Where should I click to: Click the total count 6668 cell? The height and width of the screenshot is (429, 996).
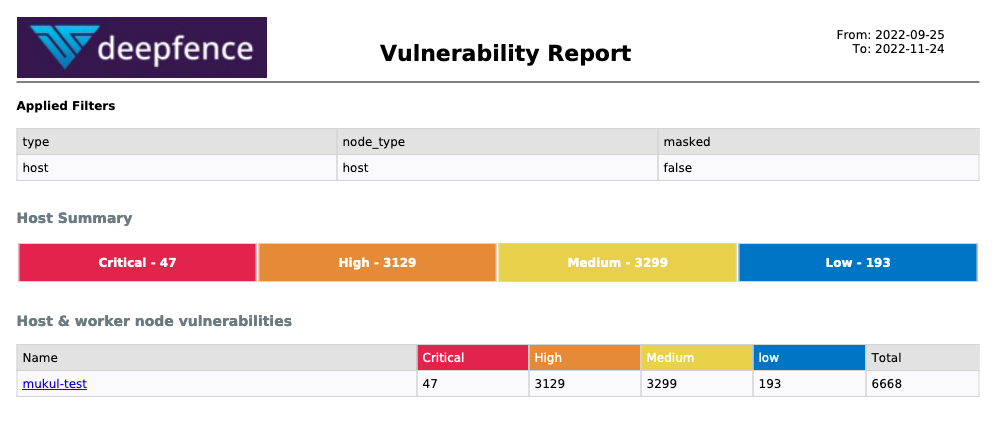click(922, 384)
